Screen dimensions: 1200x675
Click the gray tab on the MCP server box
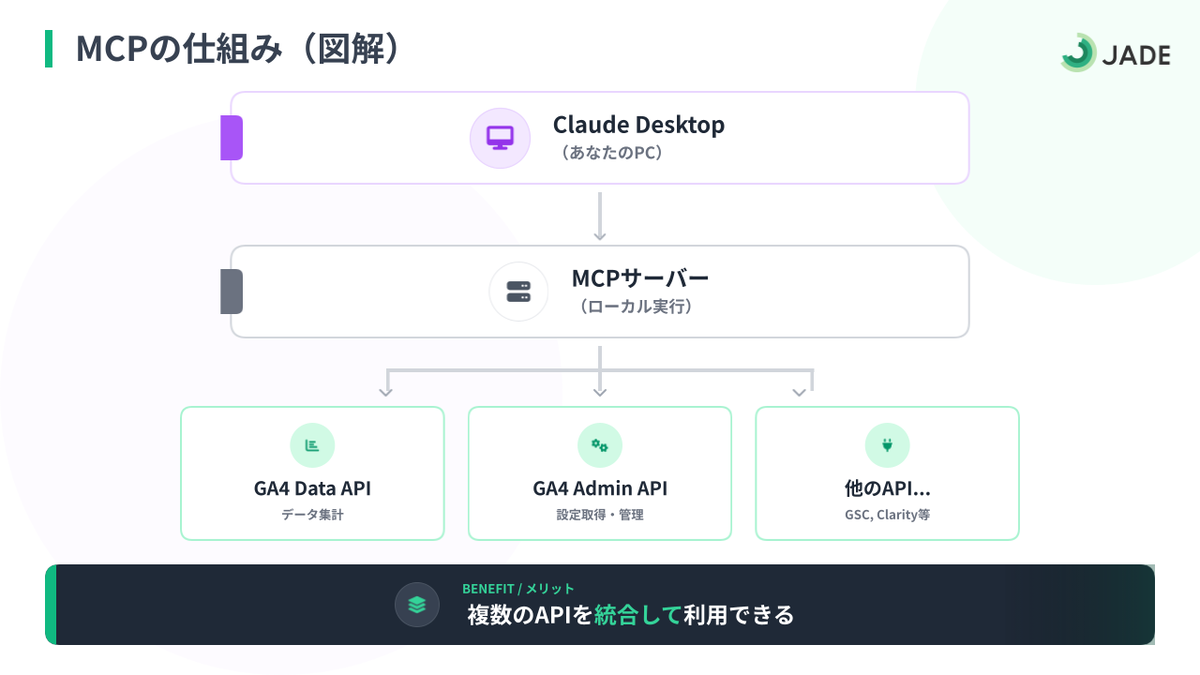(x=232, y=292)
